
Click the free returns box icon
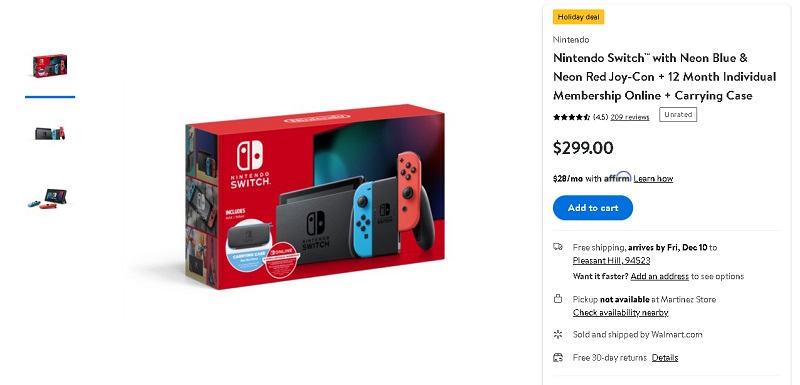(x=558, y=357)
